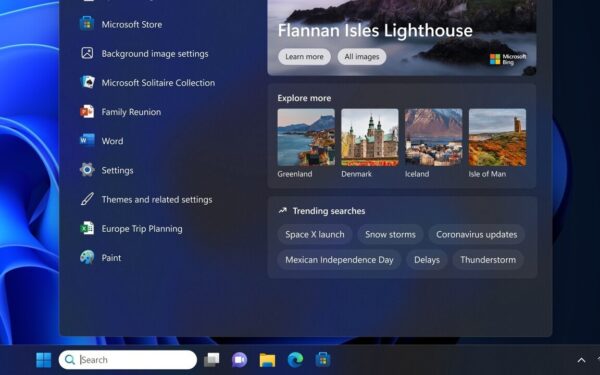Click the Background image settings picture icon
This screenshot has height=375, width=600.
[87, 53]
